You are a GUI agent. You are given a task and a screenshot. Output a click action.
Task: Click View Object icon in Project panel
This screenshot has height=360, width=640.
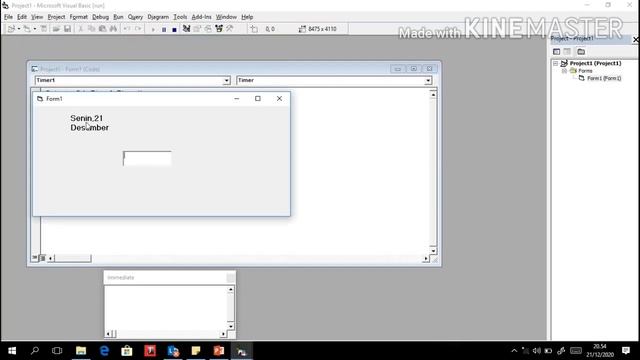point(567,51)
